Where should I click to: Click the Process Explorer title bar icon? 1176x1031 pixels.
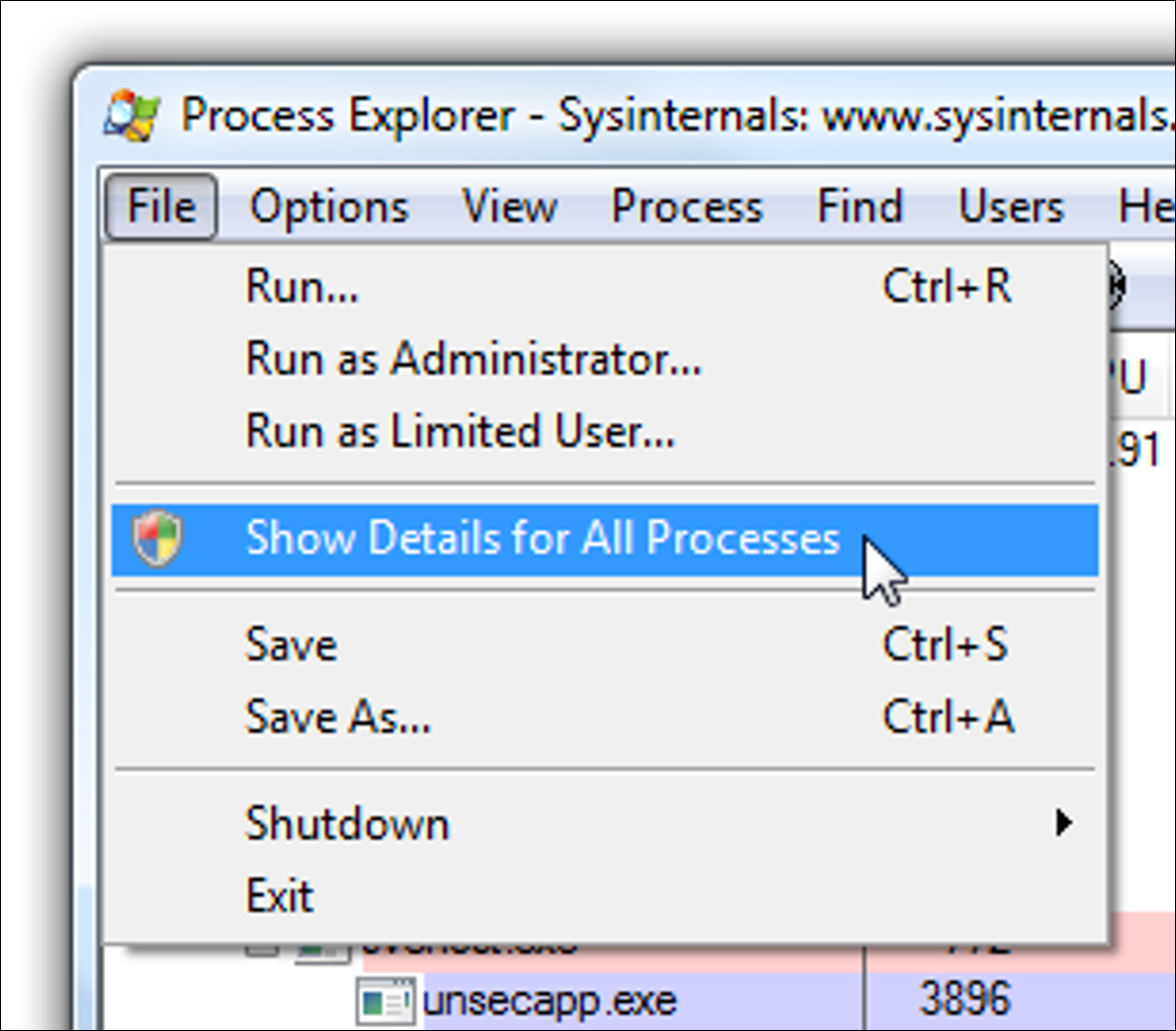tap(130, 116)
